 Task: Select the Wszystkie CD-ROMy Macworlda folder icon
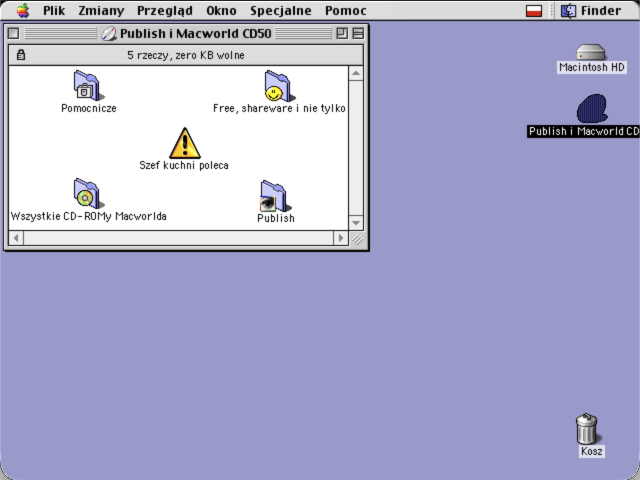click(88, 193)
